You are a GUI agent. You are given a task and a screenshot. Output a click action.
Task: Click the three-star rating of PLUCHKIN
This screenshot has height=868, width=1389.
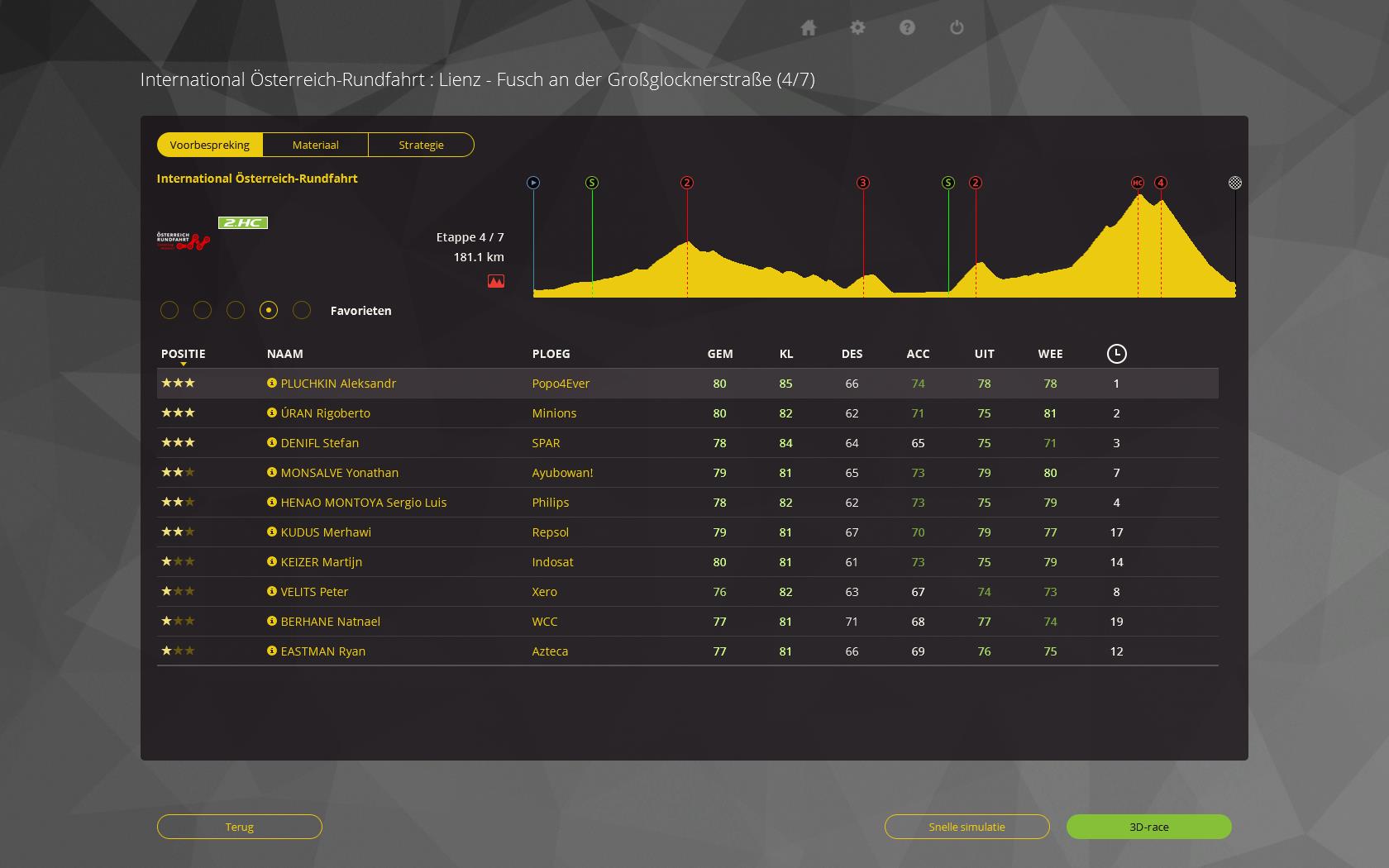(178, 383)
